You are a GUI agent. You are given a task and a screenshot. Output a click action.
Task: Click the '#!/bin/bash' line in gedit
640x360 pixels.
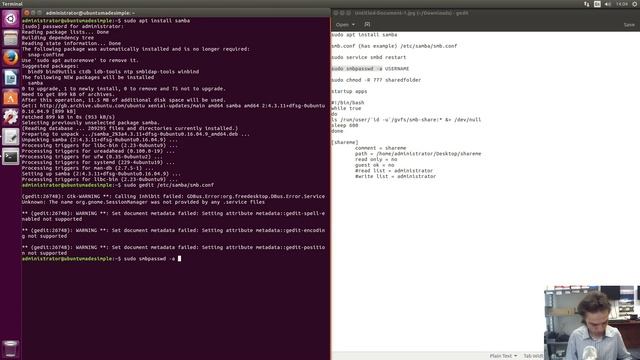(x=348, y=103)
